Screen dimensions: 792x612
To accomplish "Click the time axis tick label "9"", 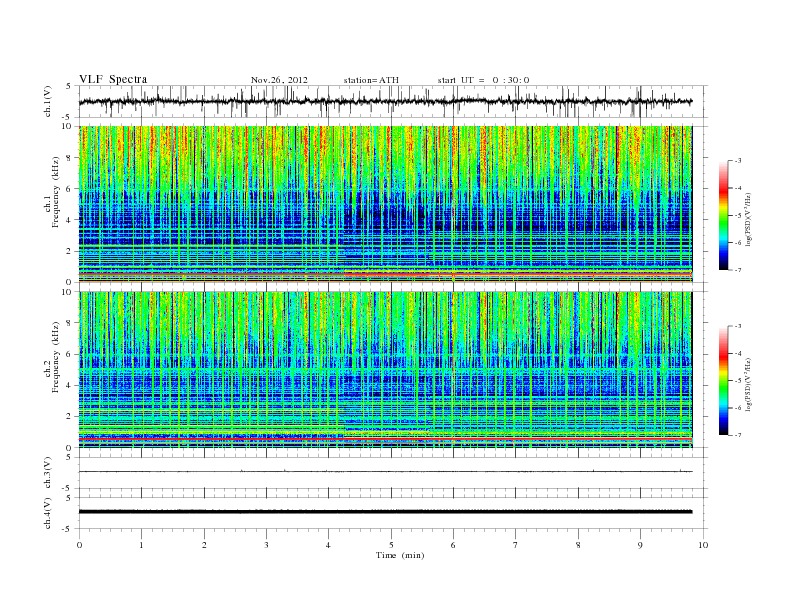I will tap(640, 545).
